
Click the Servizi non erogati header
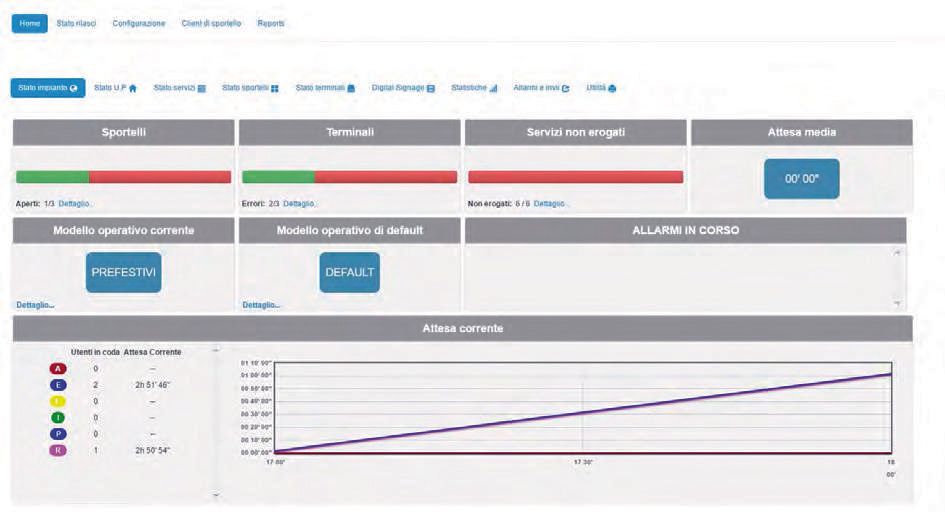pos(576,132)
